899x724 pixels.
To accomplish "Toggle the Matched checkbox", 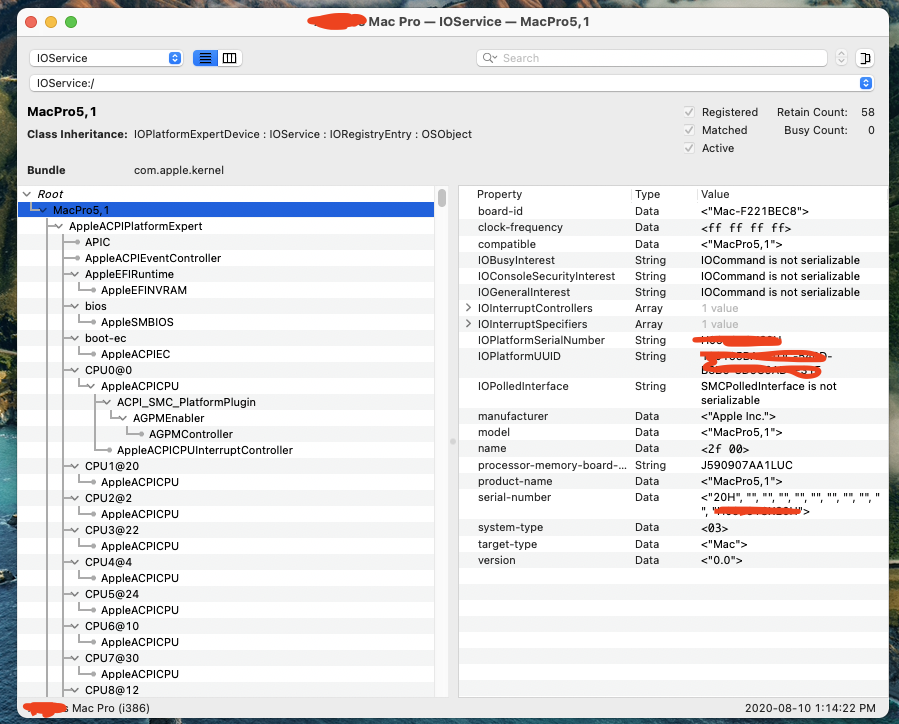I will 689,130.
